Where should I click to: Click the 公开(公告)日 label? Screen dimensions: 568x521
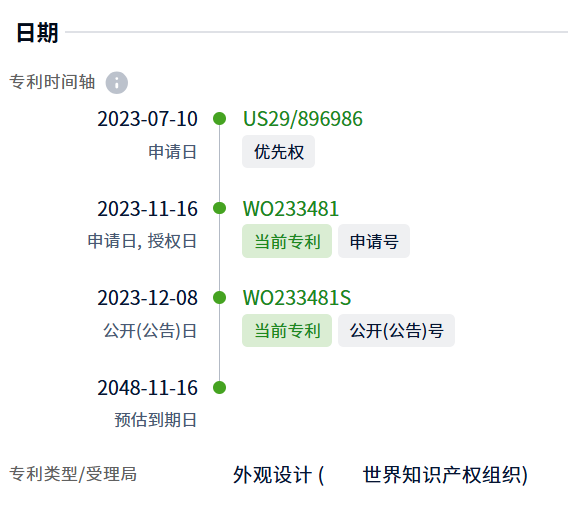tap(150, 330)
